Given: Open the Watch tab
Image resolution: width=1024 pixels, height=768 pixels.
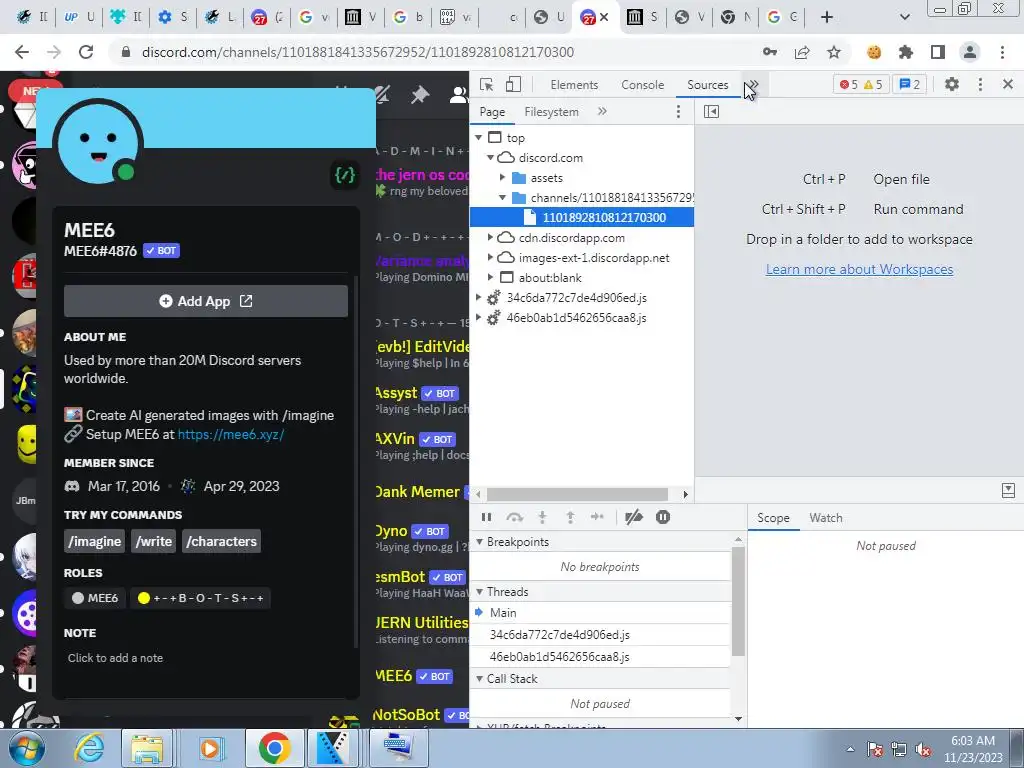Looking at the screenshot, I should click(x=825, y=518).
